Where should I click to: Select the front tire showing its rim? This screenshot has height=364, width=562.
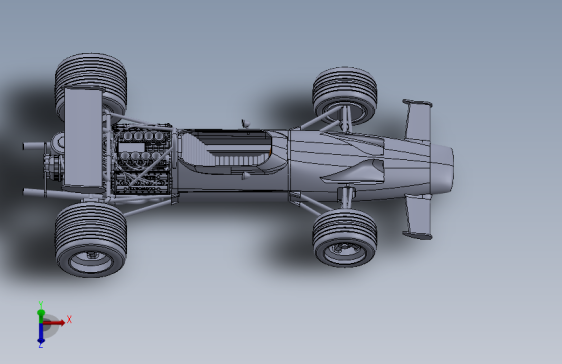(345, 238)
